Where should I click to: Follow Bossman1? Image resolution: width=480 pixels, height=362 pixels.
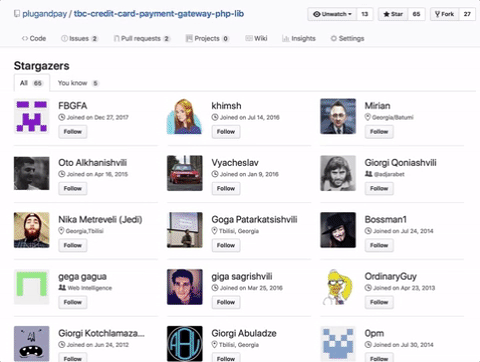click(x=379, y=245)
